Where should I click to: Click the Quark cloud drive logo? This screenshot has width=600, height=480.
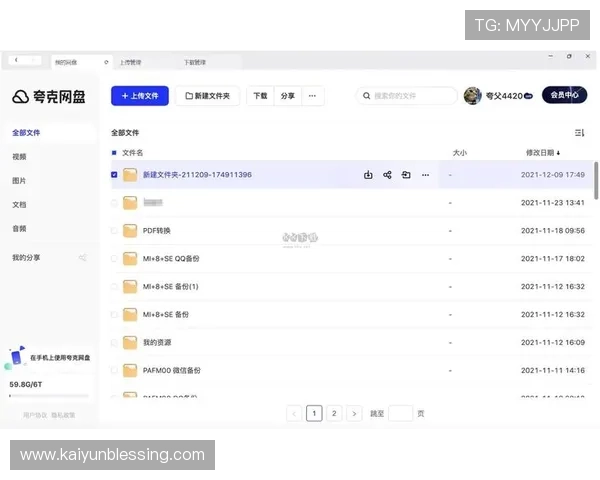point(49,97)
